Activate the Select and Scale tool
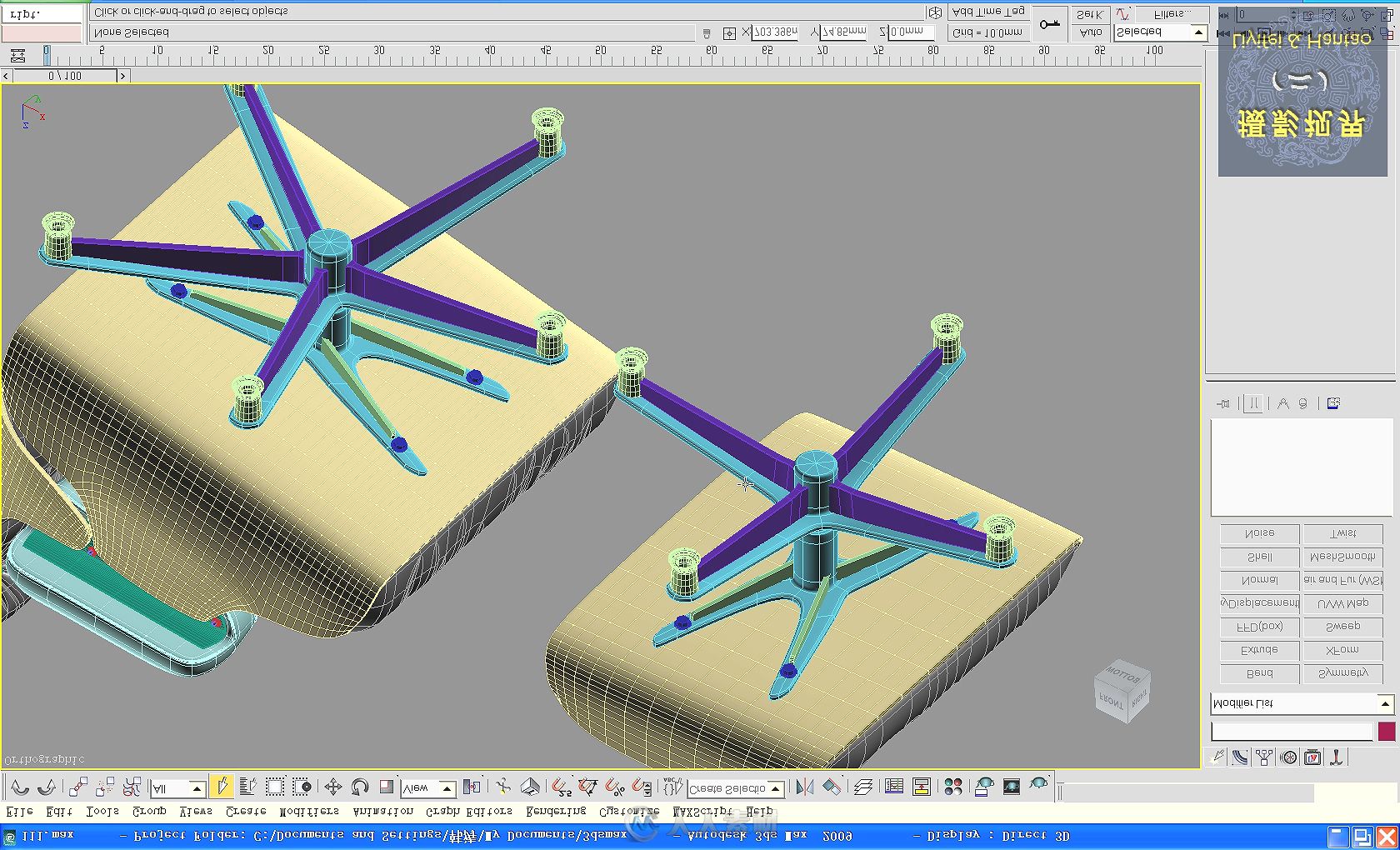This screenshot has width=1400, height=850. click(386, 787)
